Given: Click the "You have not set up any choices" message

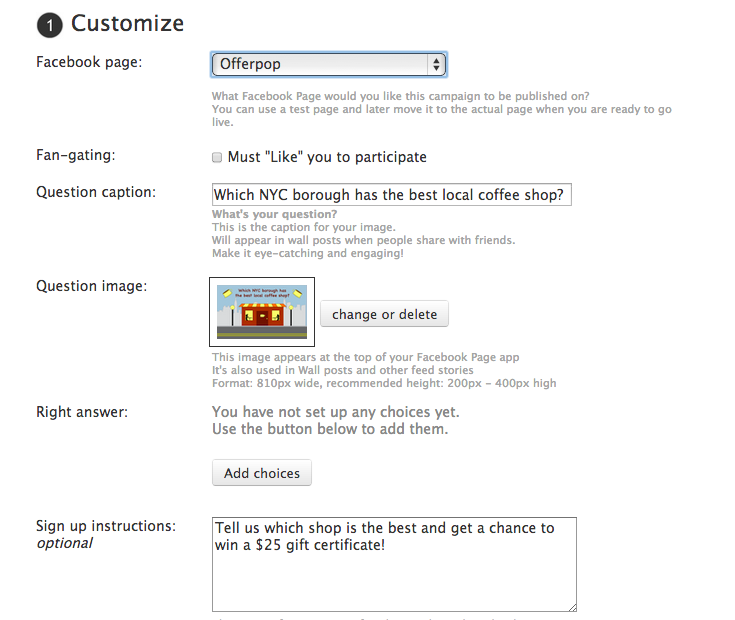Looking at the screenshot, I should (x=336, y=412).
